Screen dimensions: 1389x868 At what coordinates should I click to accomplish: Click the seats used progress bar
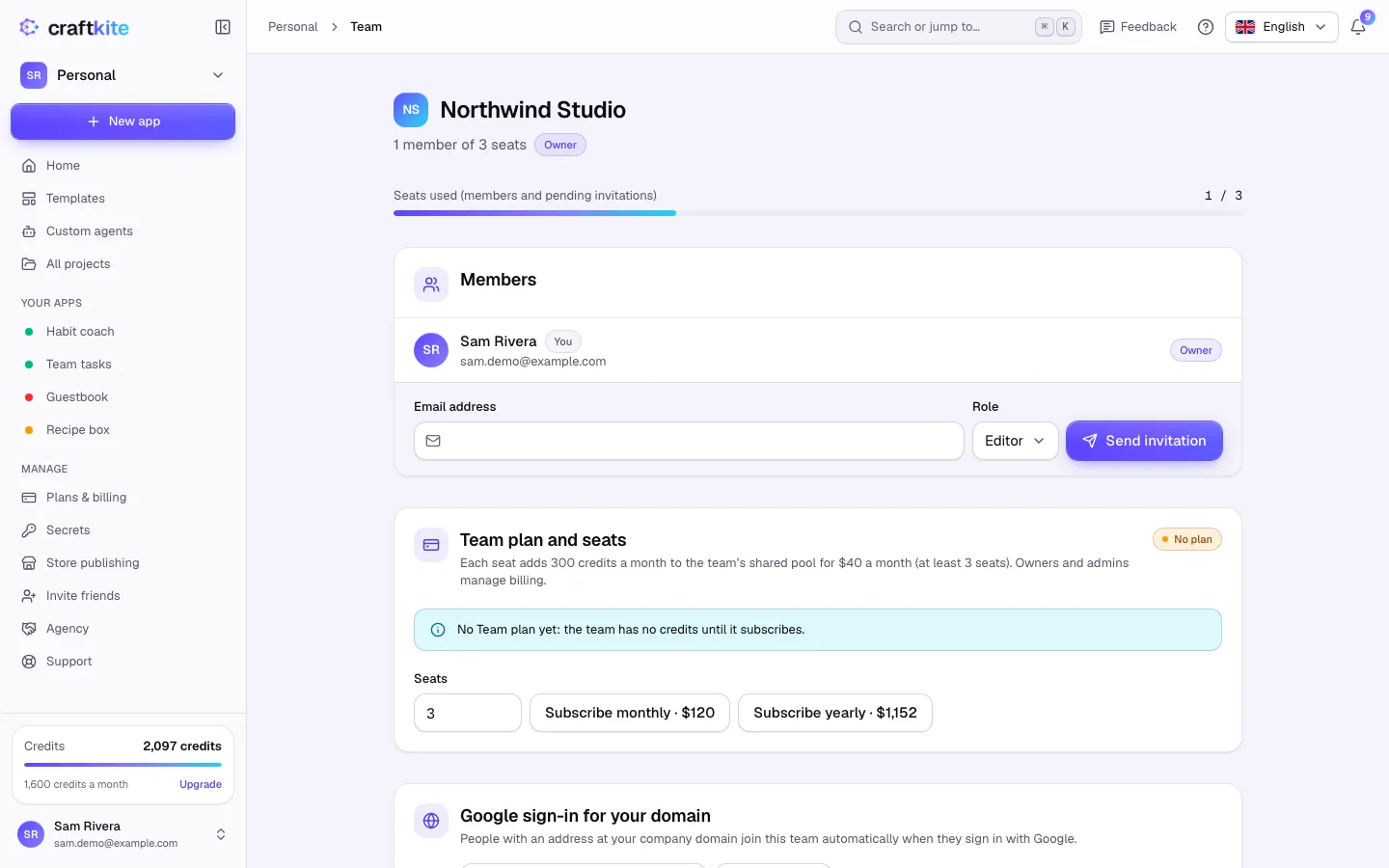coord(818,213)
